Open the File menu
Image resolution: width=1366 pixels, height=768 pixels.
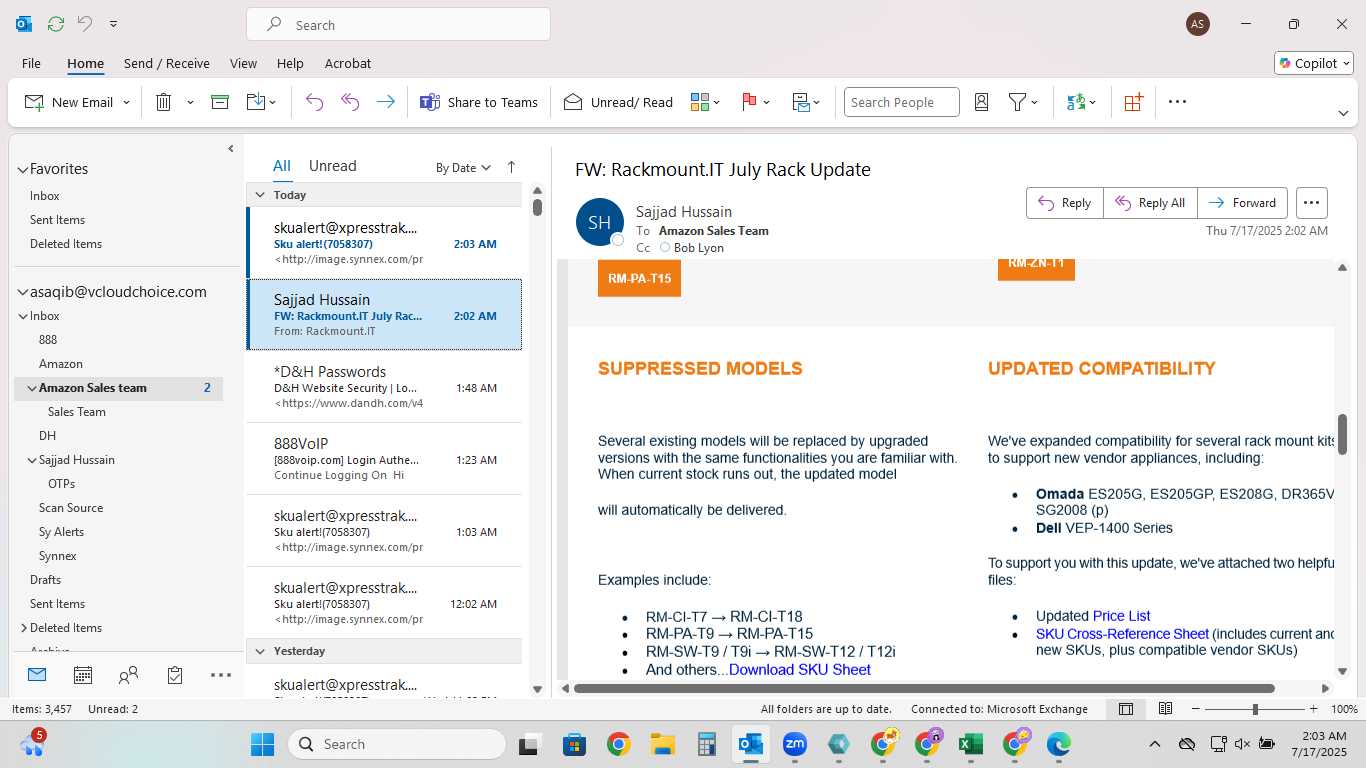(x=31, y=63)
